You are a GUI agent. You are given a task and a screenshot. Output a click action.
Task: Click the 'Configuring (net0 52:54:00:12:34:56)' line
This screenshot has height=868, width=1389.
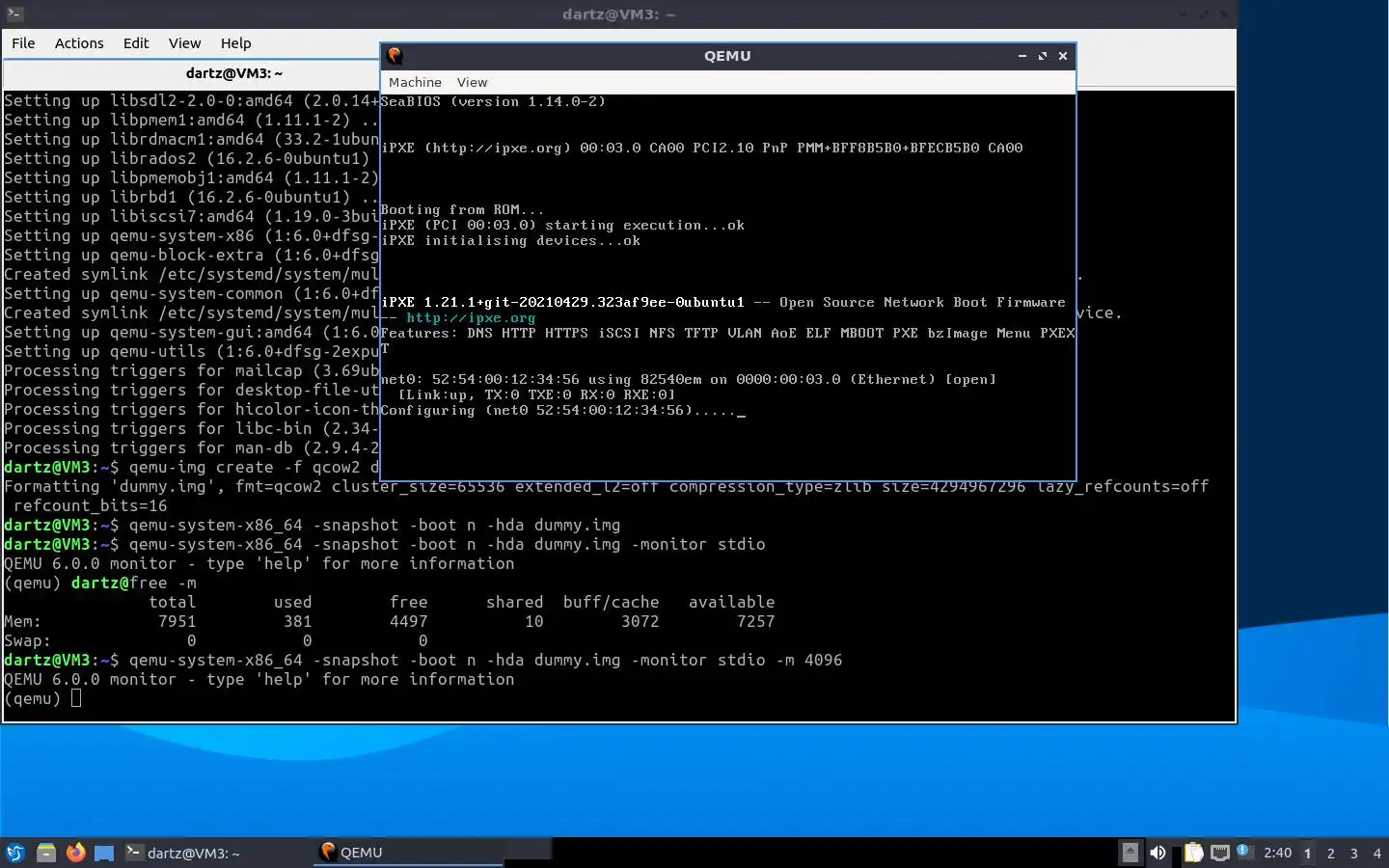(x=562, y=410)
